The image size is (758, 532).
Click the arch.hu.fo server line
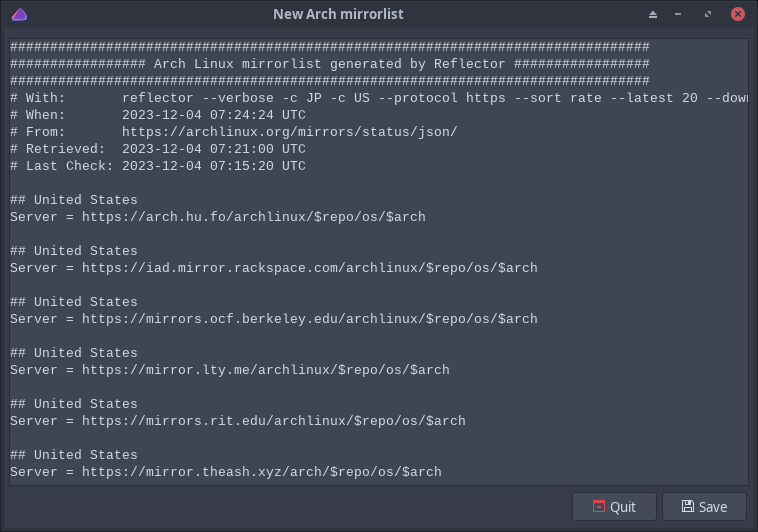coord(218,217)
